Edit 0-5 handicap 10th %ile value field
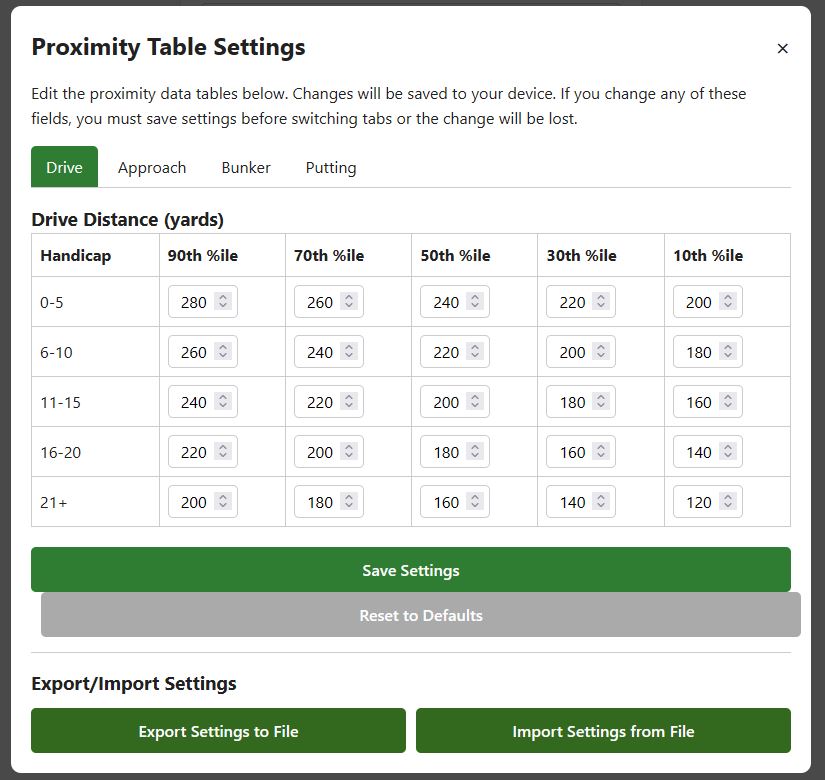This screenshot has height=780, width=825. (x=708, y=302)
